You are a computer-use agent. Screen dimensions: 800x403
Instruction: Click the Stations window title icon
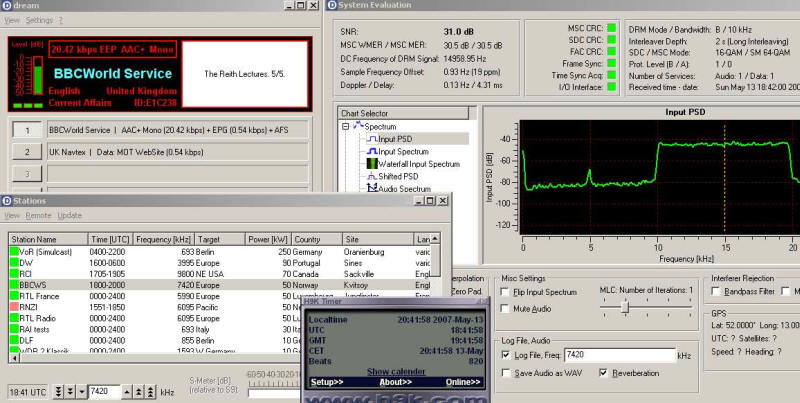(7, 200)
